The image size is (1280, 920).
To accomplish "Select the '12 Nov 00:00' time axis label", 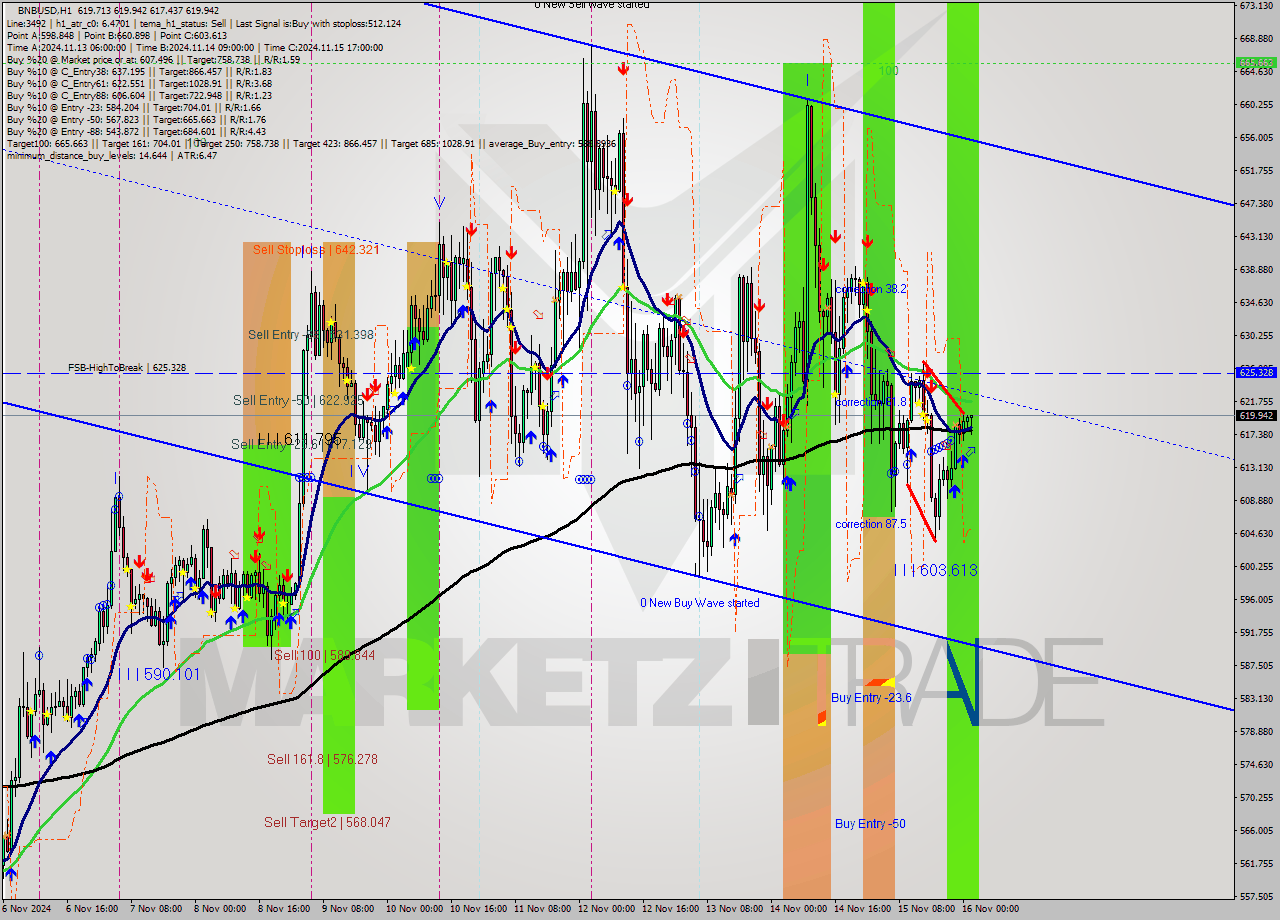I will (x=606, y=909).
